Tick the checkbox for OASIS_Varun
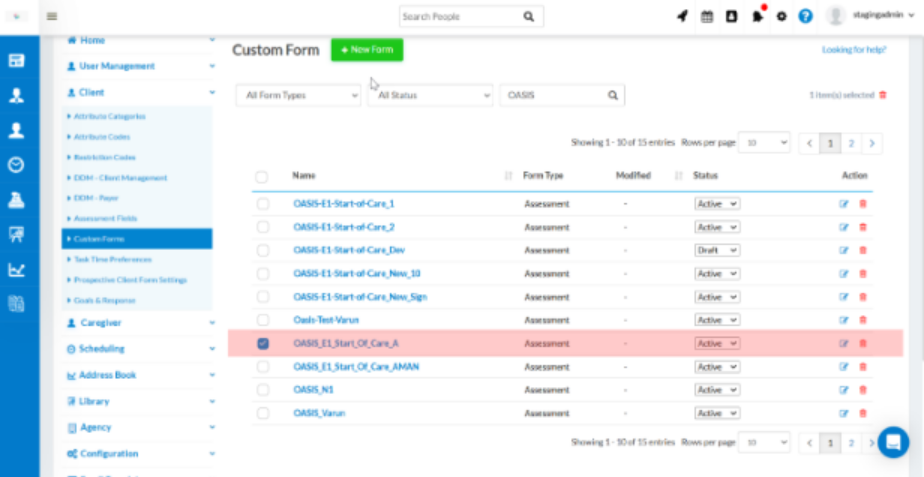This screenshot has width=924, height=477. (263, 413)
